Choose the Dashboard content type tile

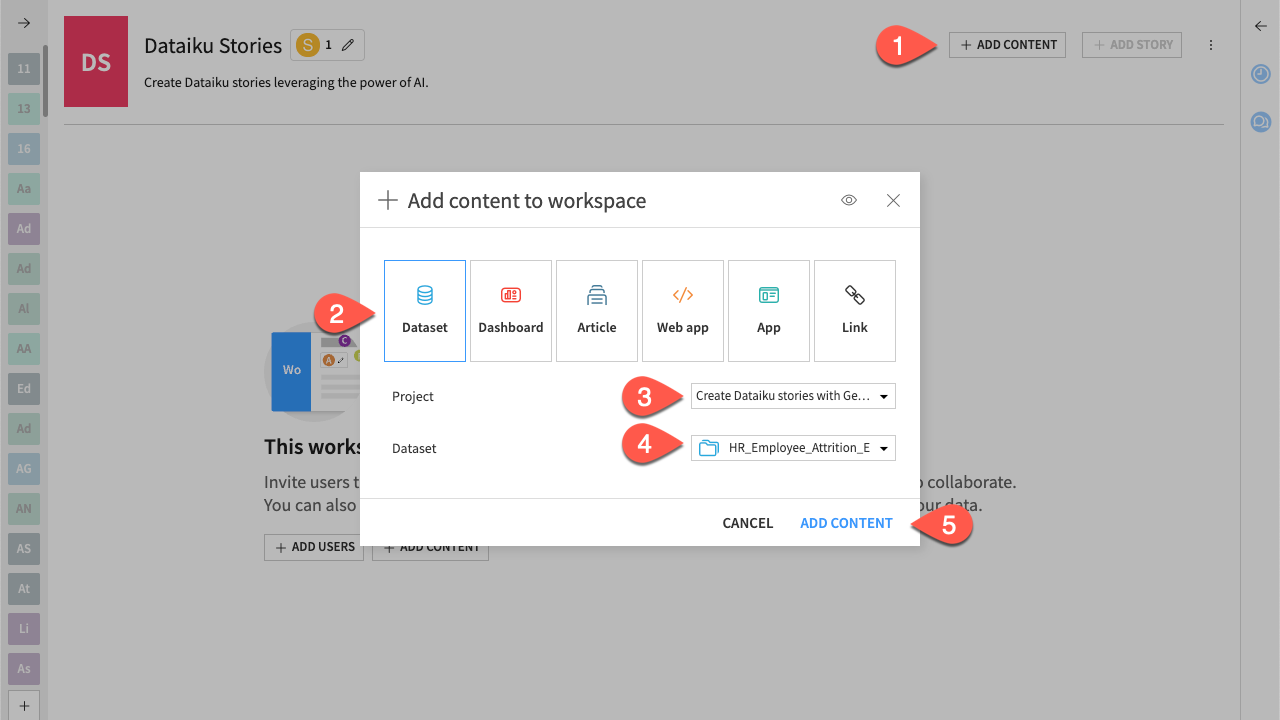pyautogui.click(x=510, y=310)
